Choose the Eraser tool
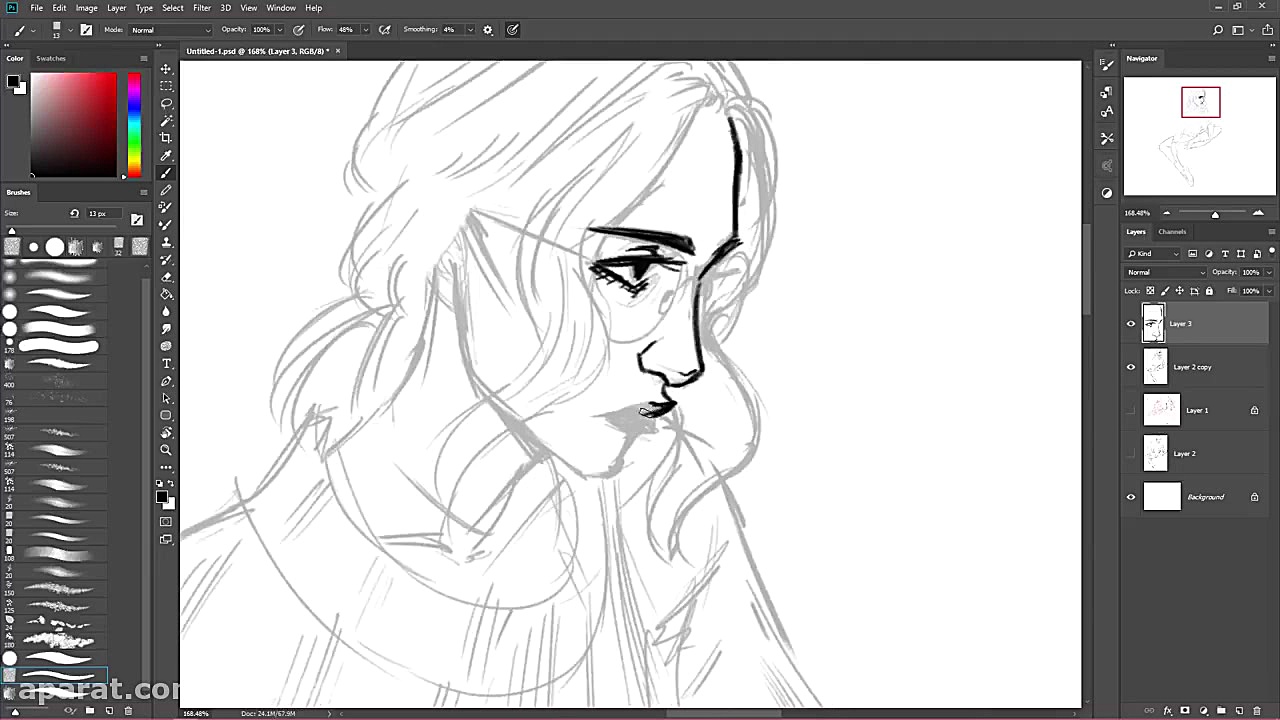 166,277
